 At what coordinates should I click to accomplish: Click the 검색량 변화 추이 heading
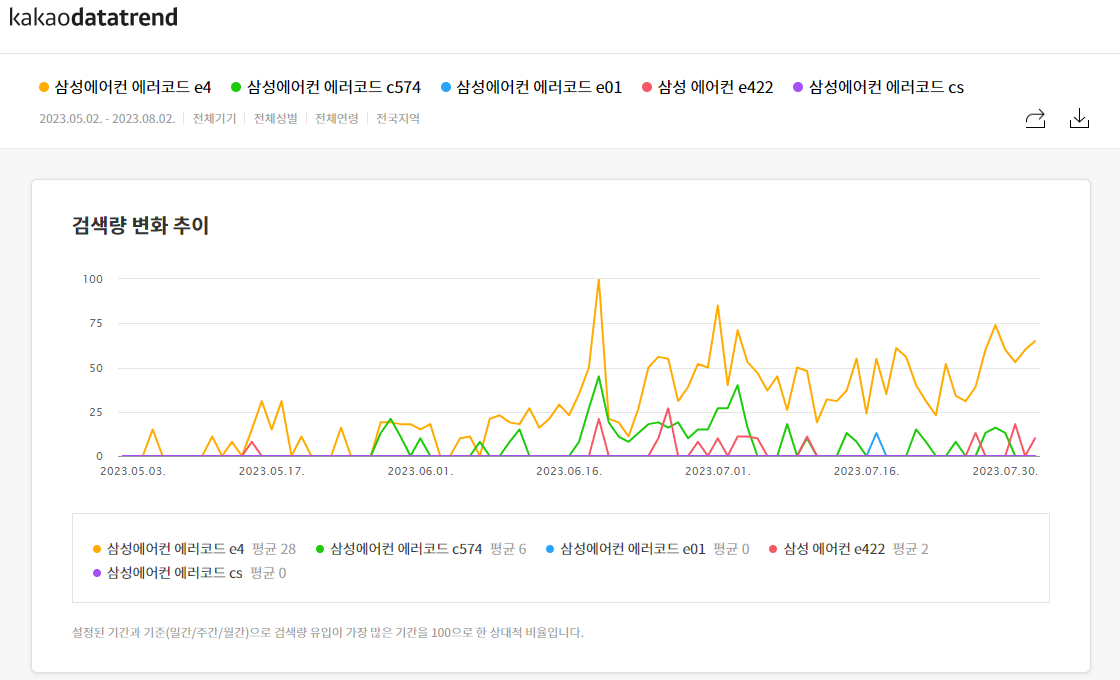click(140, 226)
